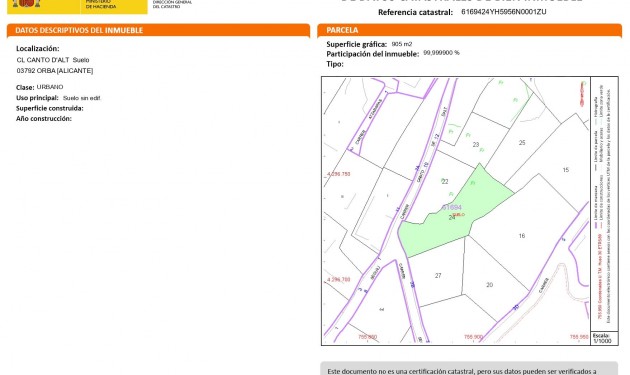The image size is (630, 375).
Task: Select the address 'CL CANTO D'ALT Suelo'
Action: click(53, 60)
